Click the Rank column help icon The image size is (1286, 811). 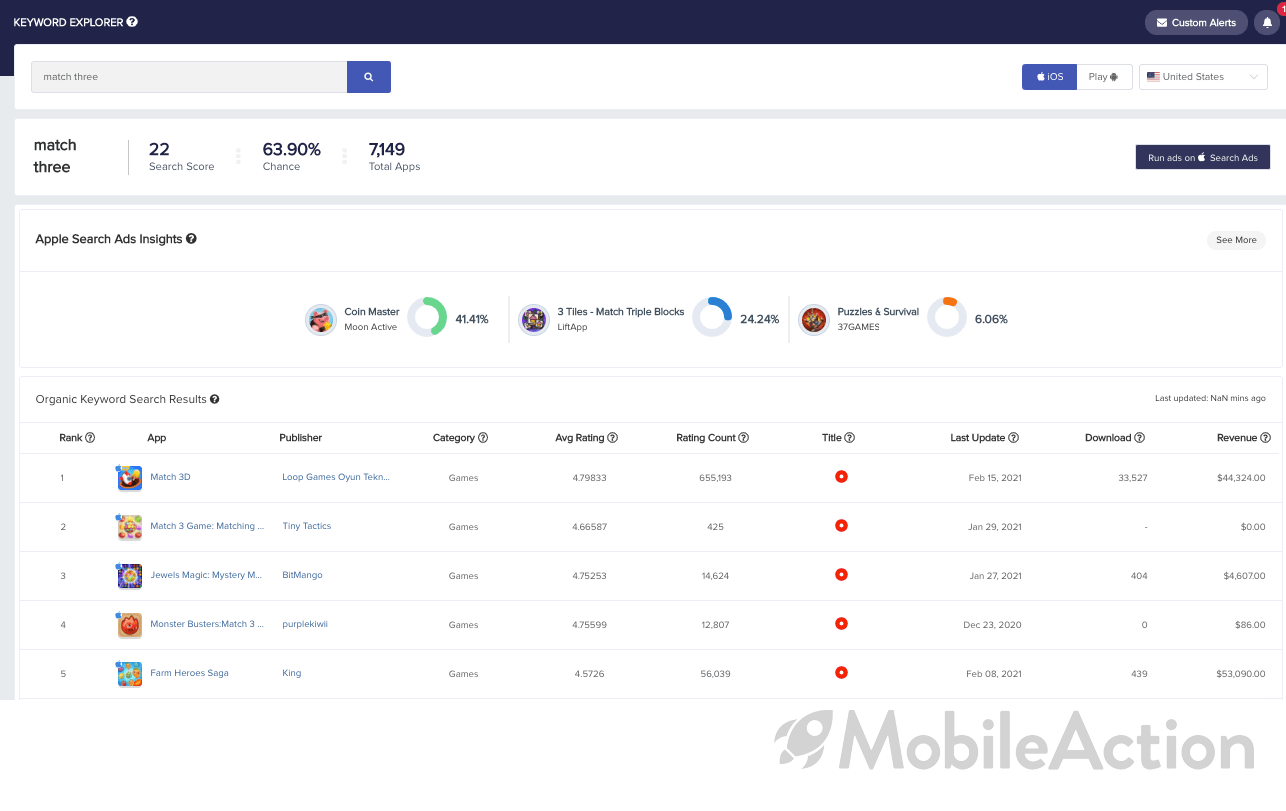point(90,438)
